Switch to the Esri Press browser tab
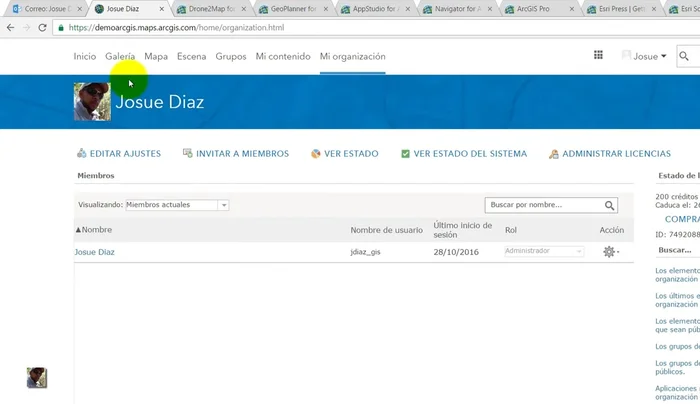This screenshot has width=700, height=404. pyautogui.click(x=621, y=9)
